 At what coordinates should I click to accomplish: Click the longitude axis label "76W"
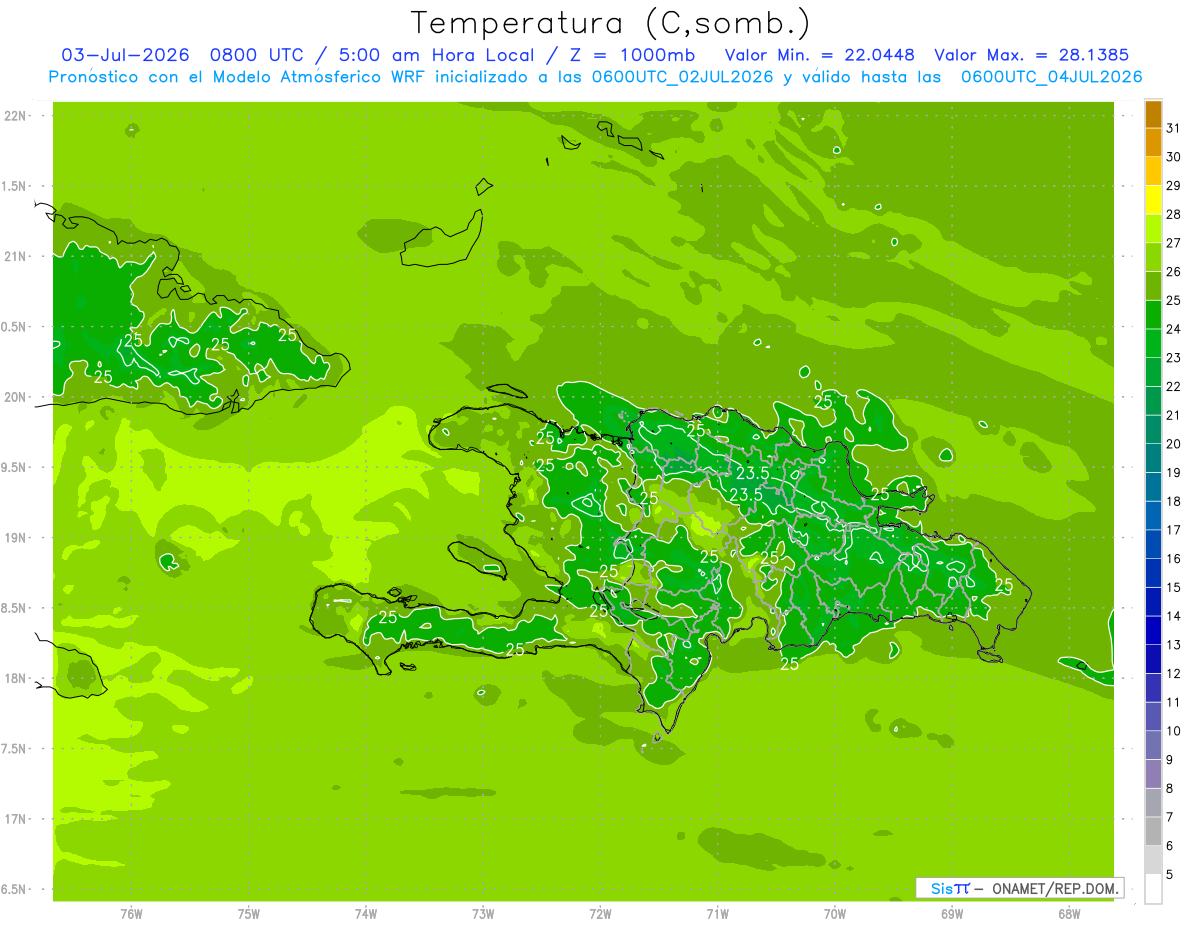click(131, 914)
